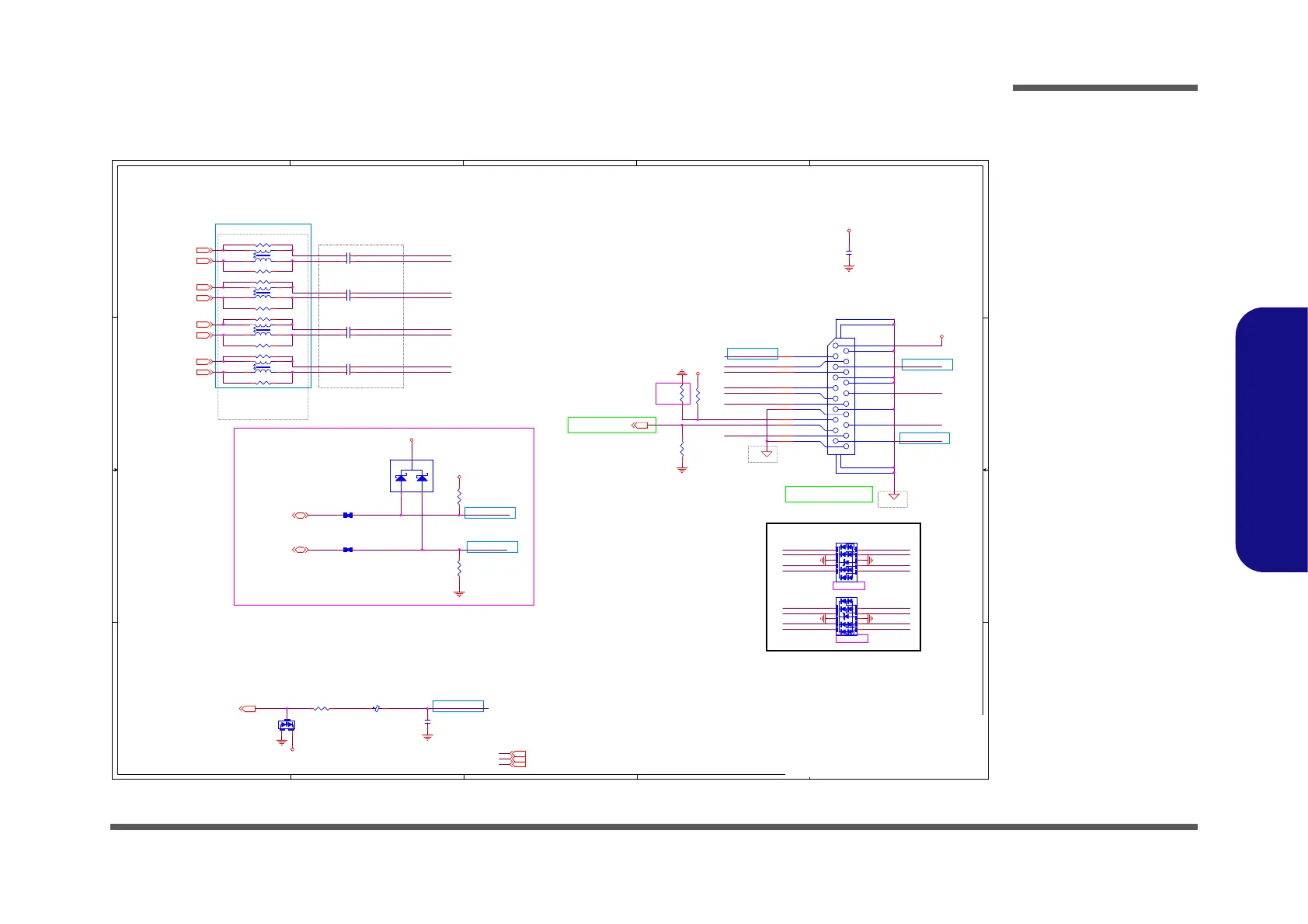The height and width of the screenshot is (924, 1308).
Task: Click the bottom common-mode choke symbol
Action: click(x=263, y=366)
